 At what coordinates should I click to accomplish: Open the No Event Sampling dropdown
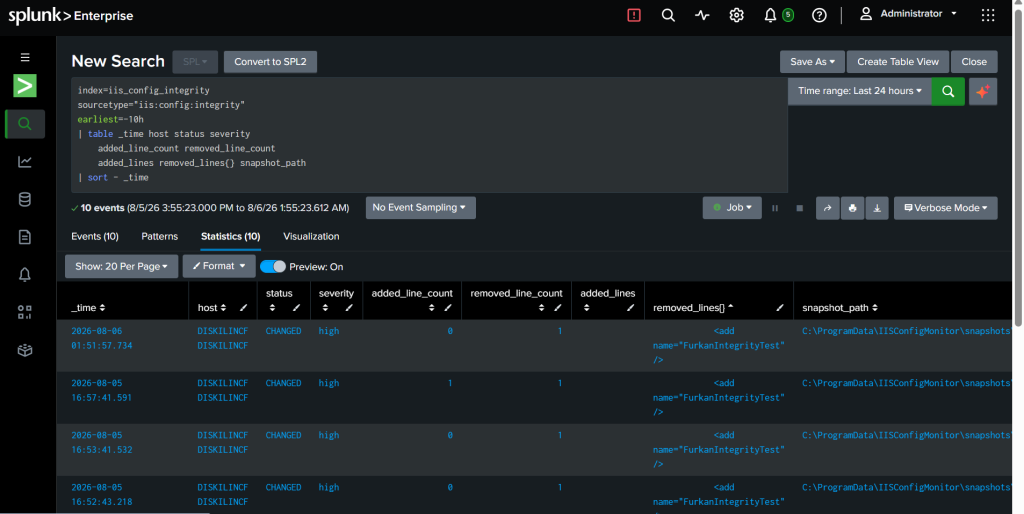coord(421,208)
